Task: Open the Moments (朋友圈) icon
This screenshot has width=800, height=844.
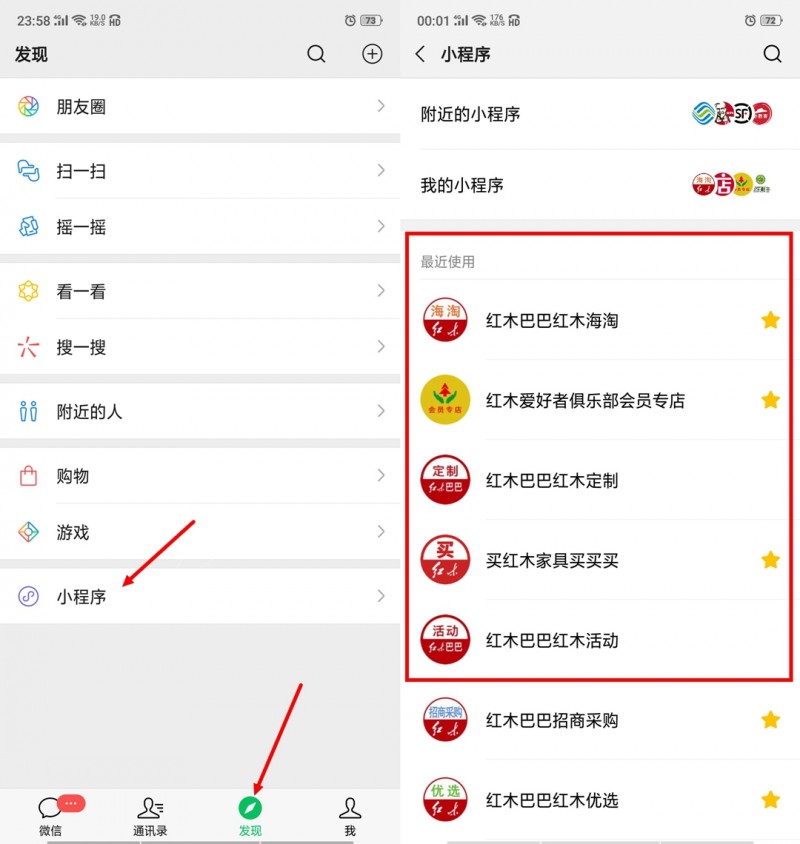Action: point(29,107)
